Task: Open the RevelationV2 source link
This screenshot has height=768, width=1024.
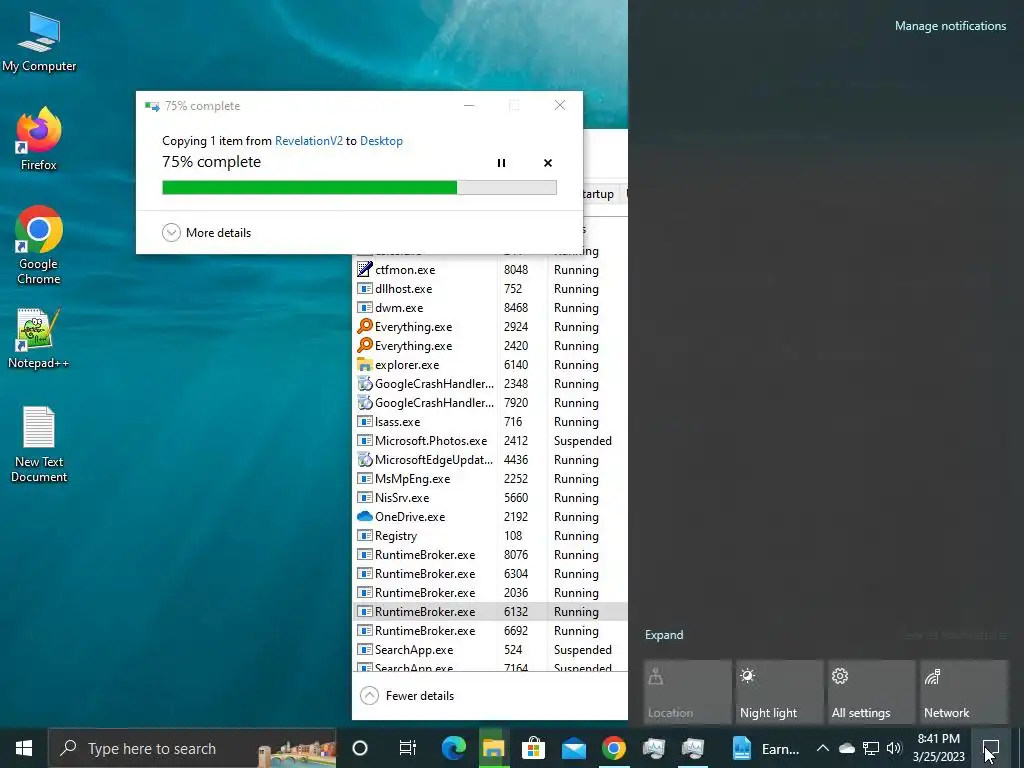Action: pyautogui.click(x=308, y=140)
